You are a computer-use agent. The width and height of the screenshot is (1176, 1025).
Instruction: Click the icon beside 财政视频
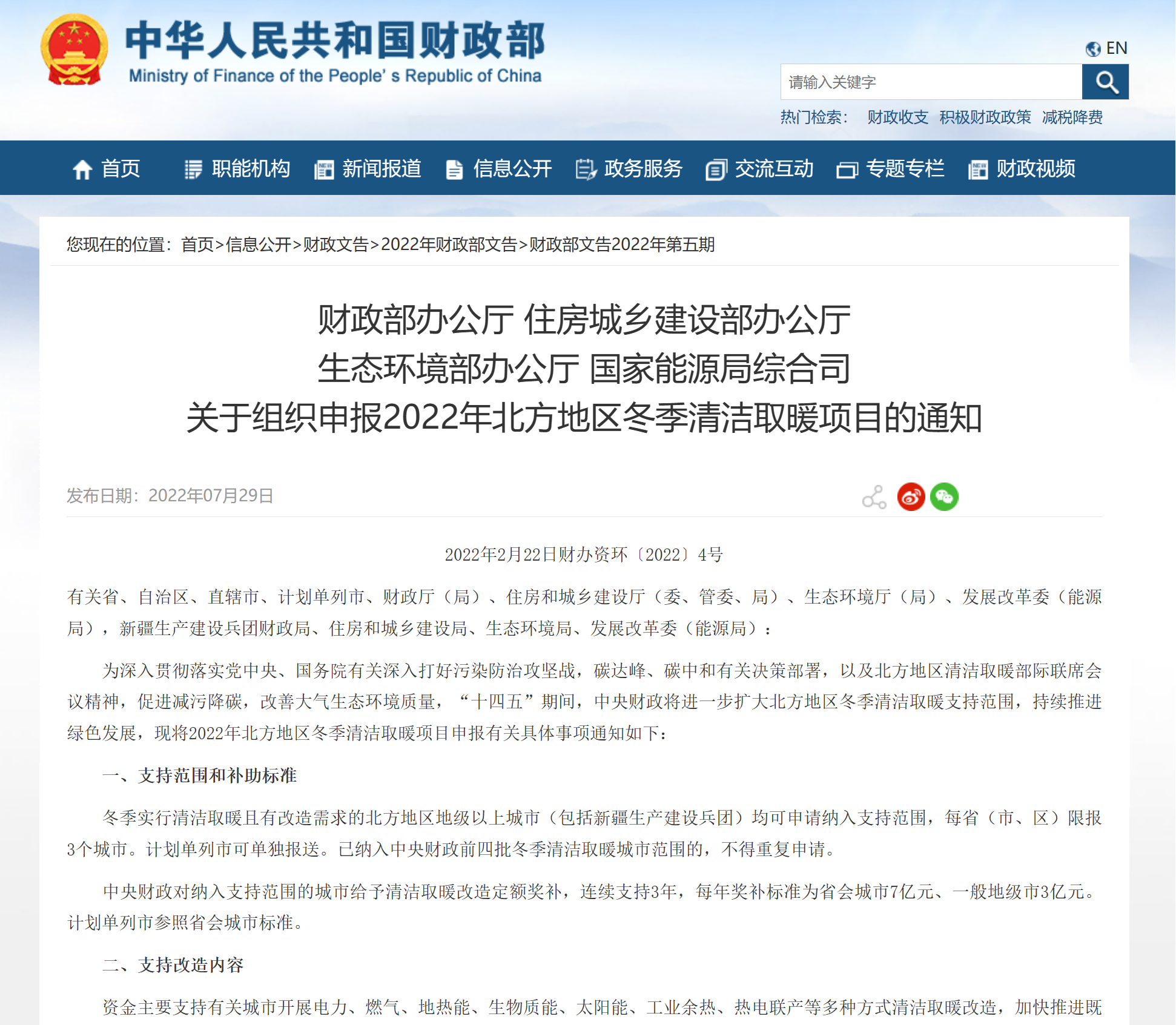click(x=978, y=170)
